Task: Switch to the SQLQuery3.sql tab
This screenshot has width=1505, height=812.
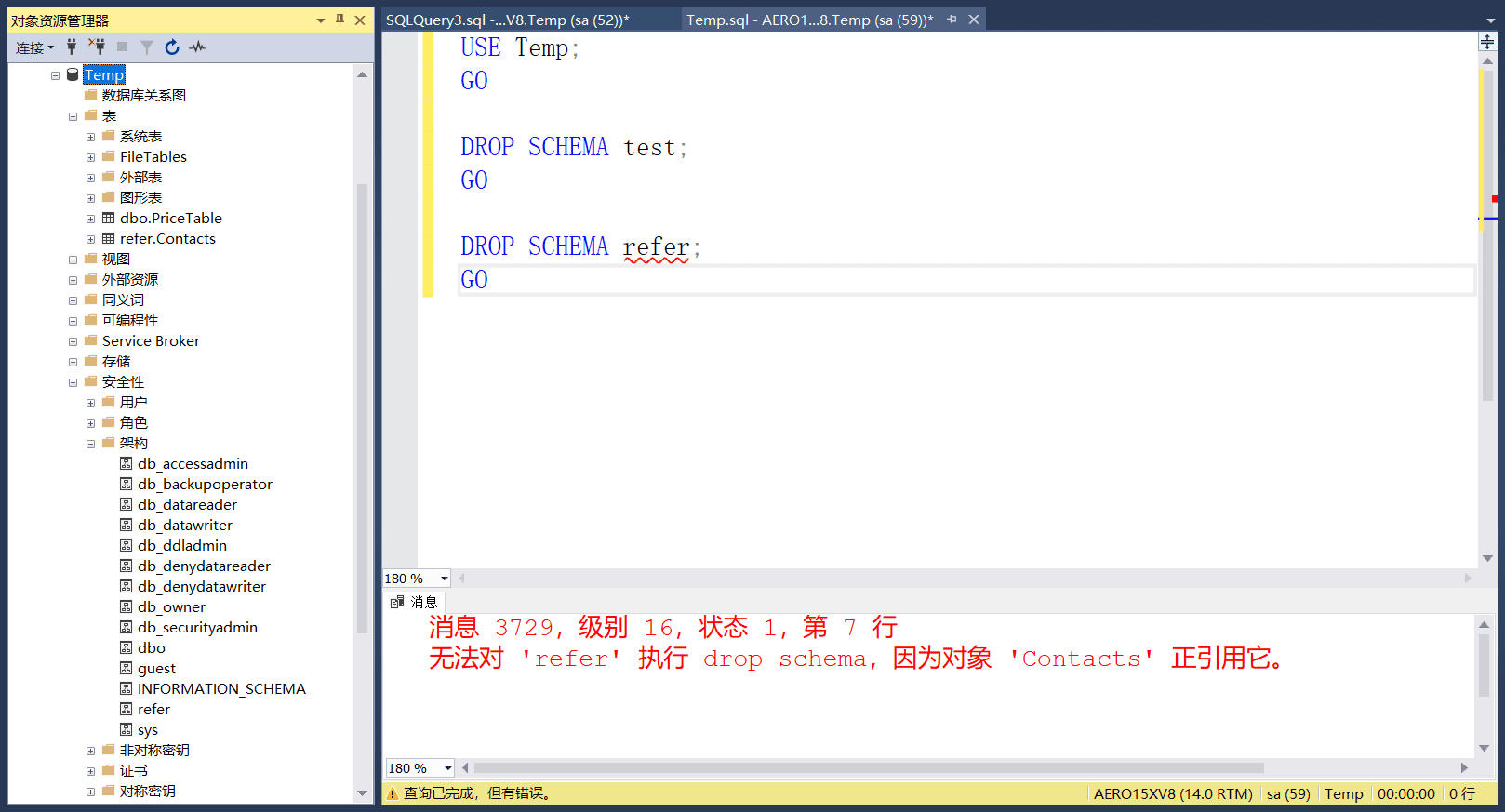Action: (508, 20)
